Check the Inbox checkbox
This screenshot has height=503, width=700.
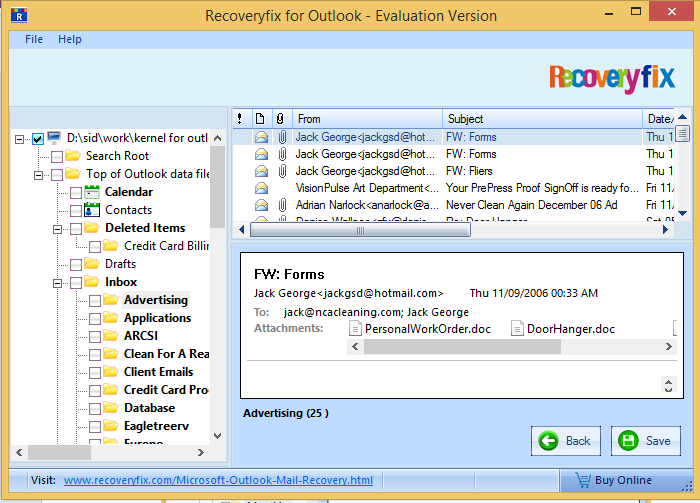[x=76, y=283]
